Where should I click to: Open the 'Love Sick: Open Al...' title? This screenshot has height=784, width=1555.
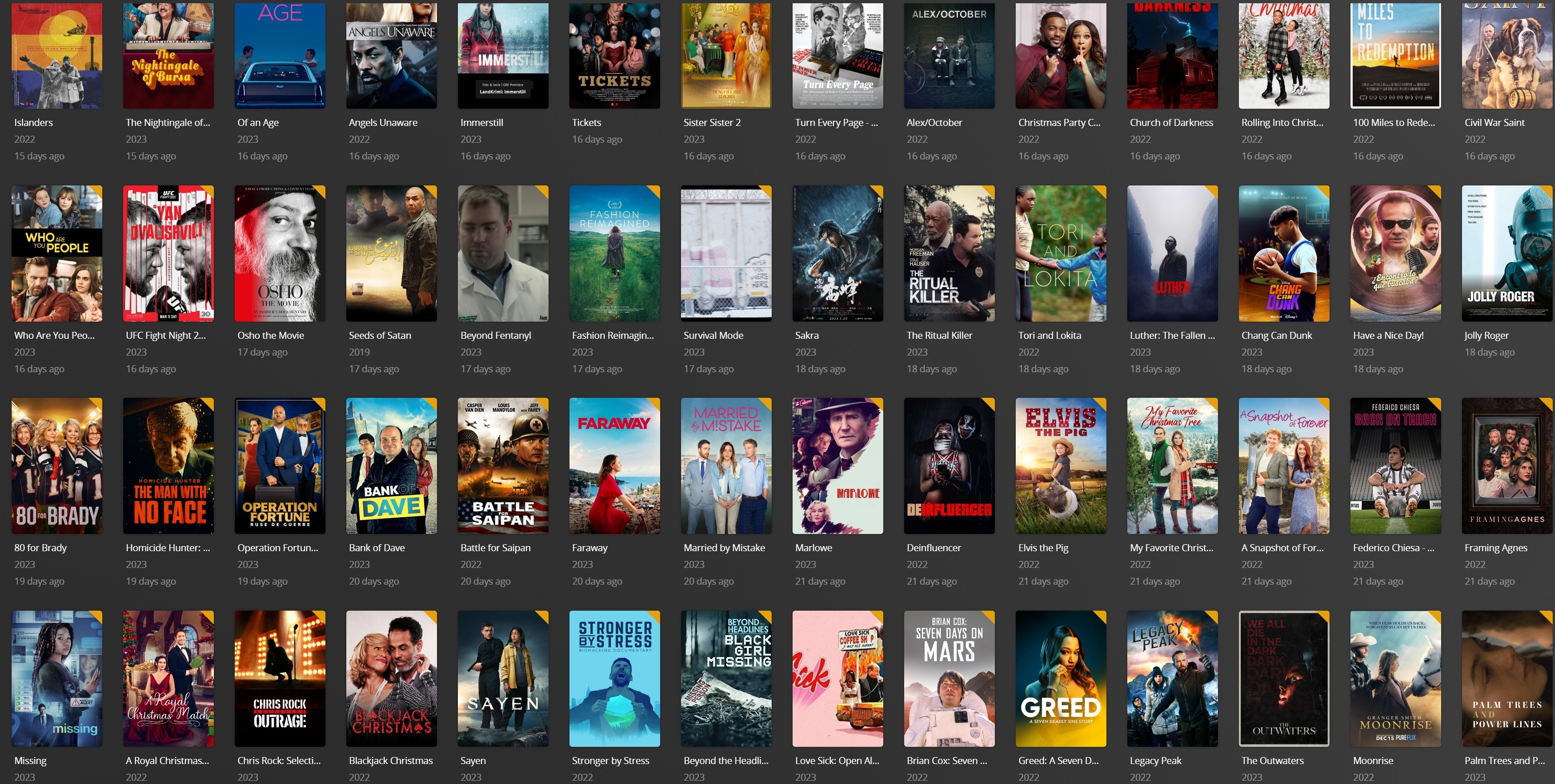point(837,761)
